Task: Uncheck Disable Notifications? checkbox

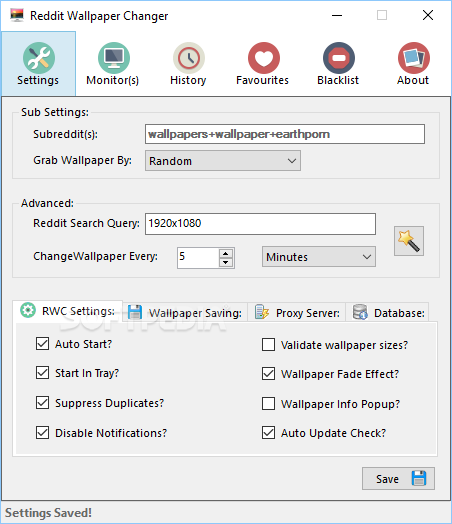Action: click(42, 432)
